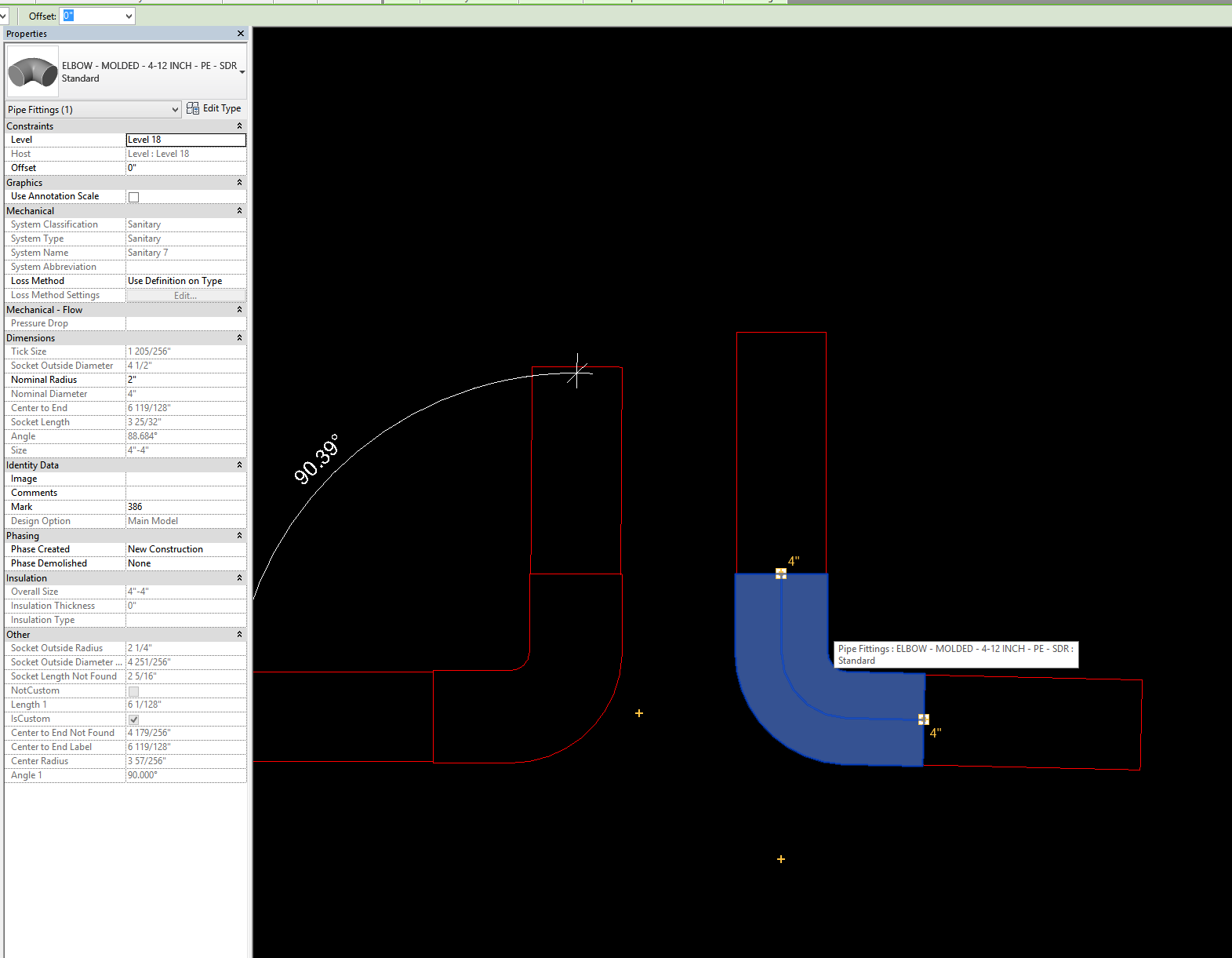
Task: Click the Socket Outside Radius value 2 1/4"
Action: (x=186, y=648)
